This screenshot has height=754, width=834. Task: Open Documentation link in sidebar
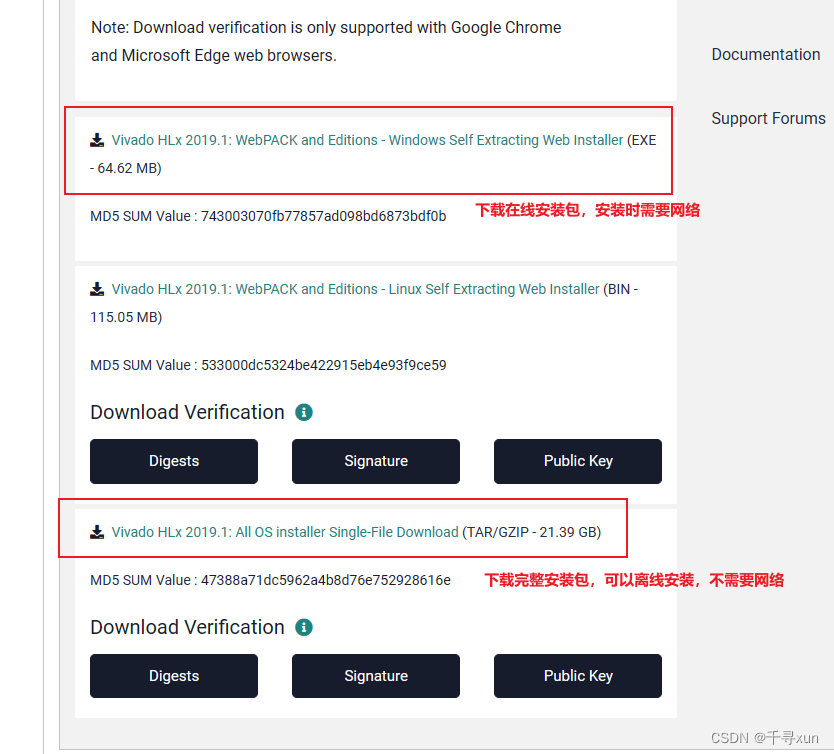point(766,54)
